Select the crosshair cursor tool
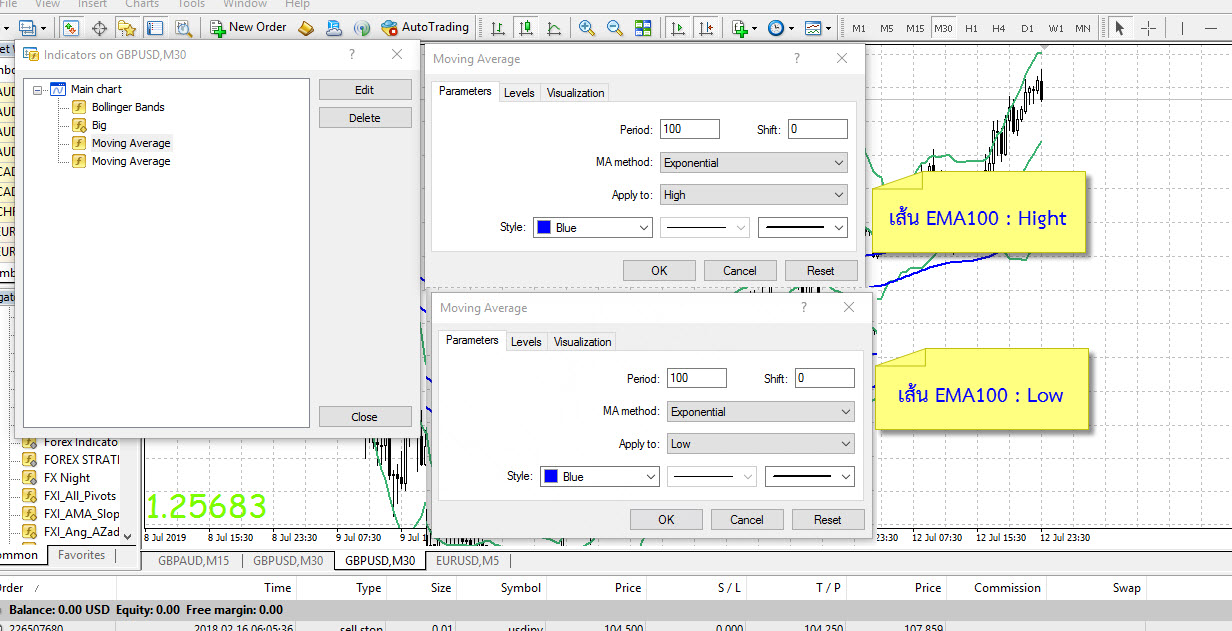Viewport: 1232px width, 631px height. [1149, 28]
